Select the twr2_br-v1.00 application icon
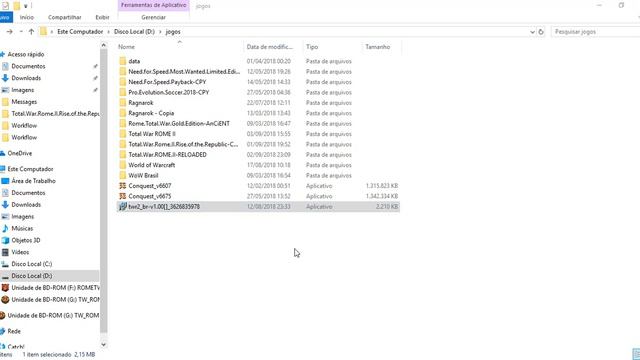 (122, 207)
